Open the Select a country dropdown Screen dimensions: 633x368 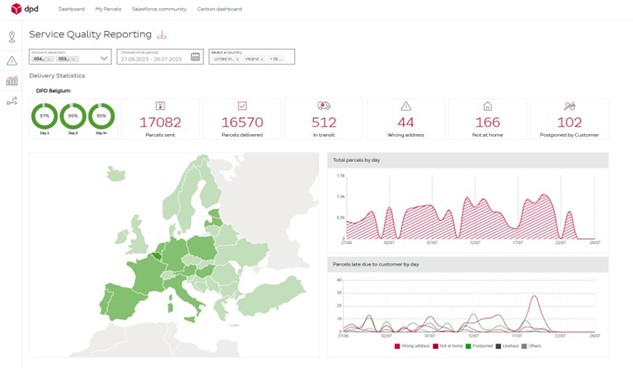tap(252, 57)
